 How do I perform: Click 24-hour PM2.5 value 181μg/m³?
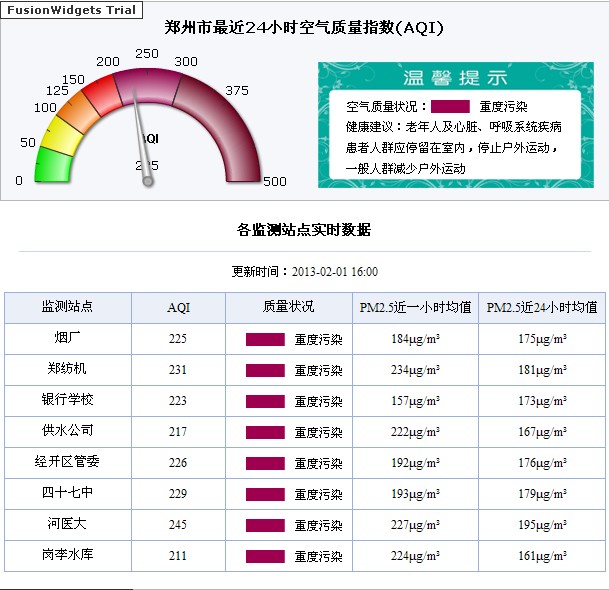point(542,370)
